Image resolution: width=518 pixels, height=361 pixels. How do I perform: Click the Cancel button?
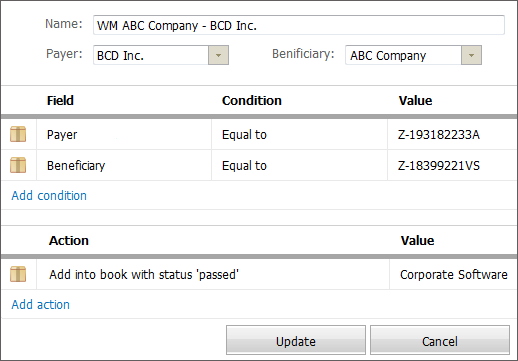click(440, 340)
